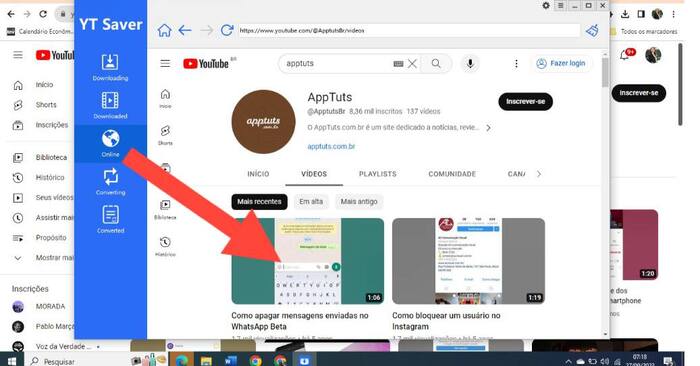Open Shorts in YouTube mini sidebar of YT Saver
The image size is (700, 366).
coord(165,135)
